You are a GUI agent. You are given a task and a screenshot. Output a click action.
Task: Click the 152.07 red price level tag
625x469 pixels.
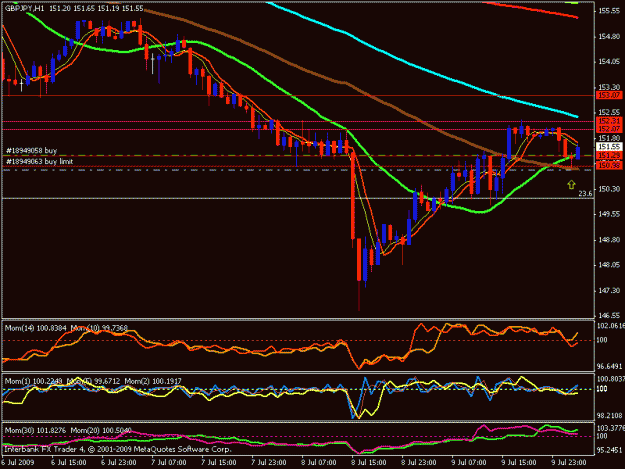[x=609, y=129]
